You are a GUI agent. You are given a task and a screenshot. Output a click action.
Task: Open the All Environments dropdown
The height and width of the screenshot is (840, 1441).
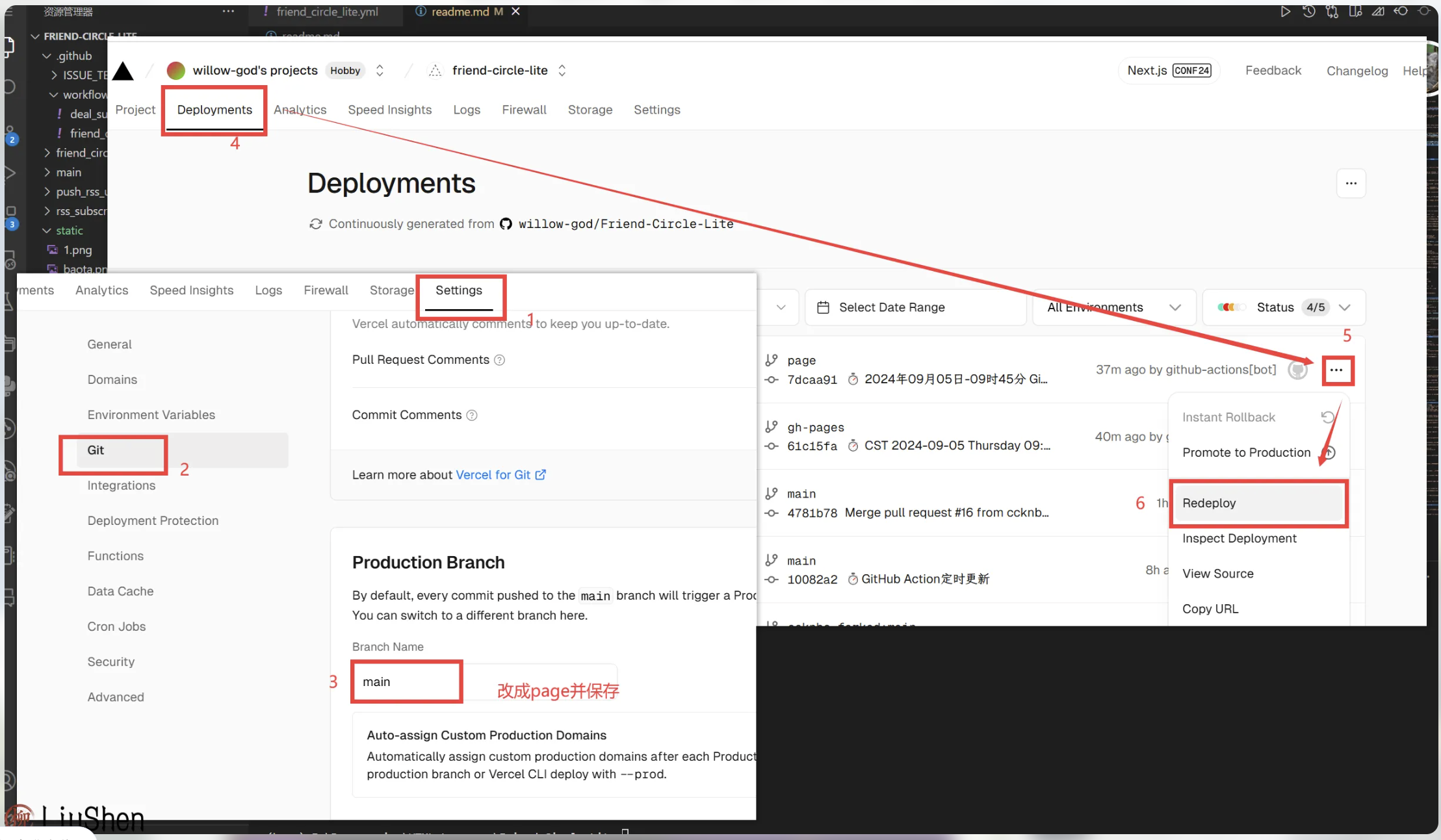pyautogui.click(x=1113, y=307)
